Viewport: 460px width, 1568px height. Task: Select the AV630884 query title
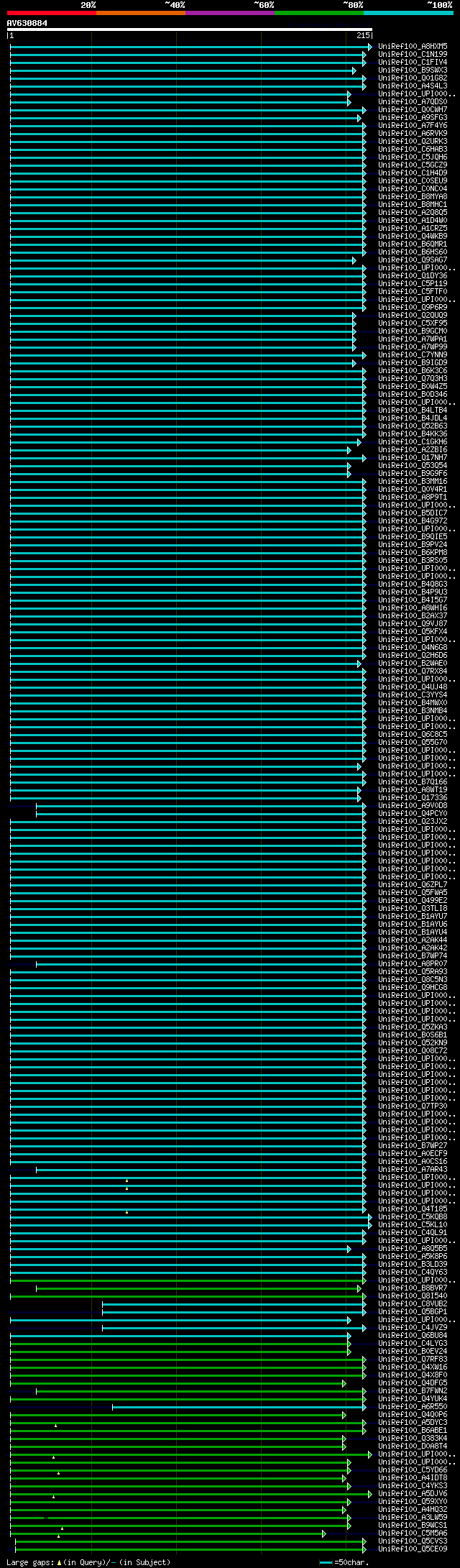pos(27,23)
